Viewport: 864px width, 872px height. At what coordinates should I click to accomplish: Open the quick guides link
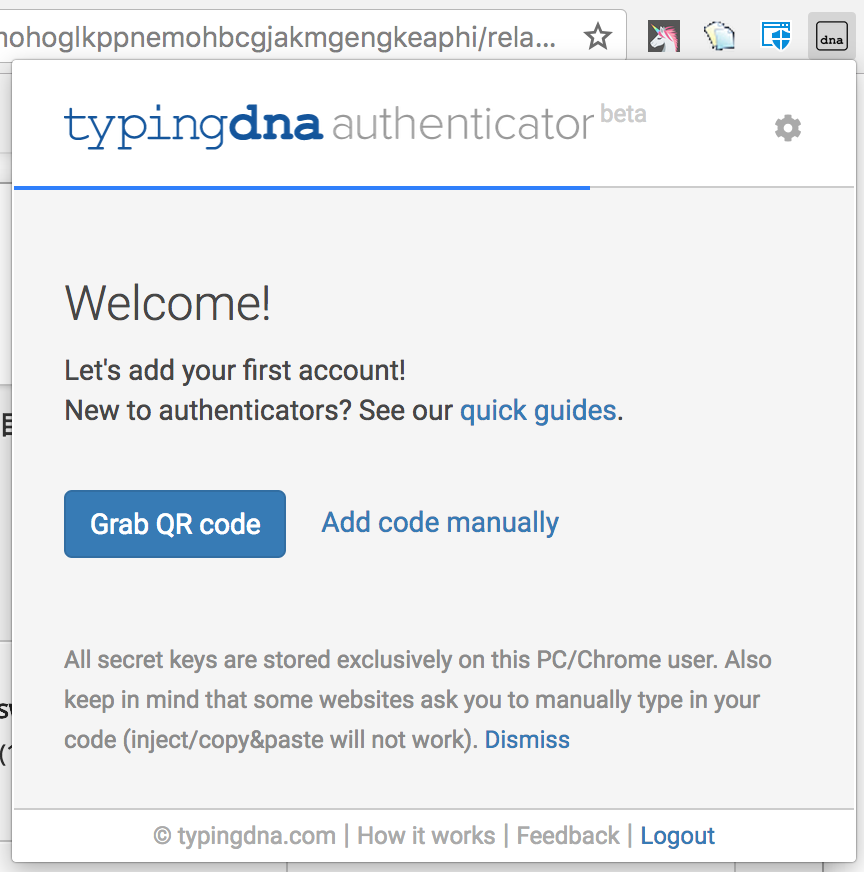pyautogui.click(x=538, y=411)
